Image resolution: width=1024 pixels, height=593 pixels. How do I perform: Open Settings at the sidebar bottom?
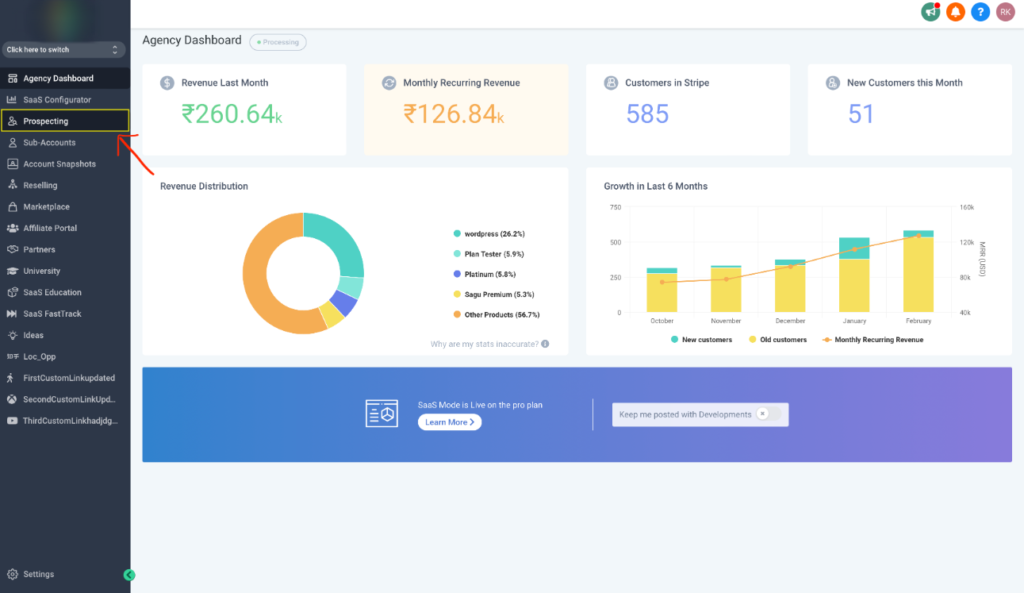pyautogui.click(x=38, y=574)
